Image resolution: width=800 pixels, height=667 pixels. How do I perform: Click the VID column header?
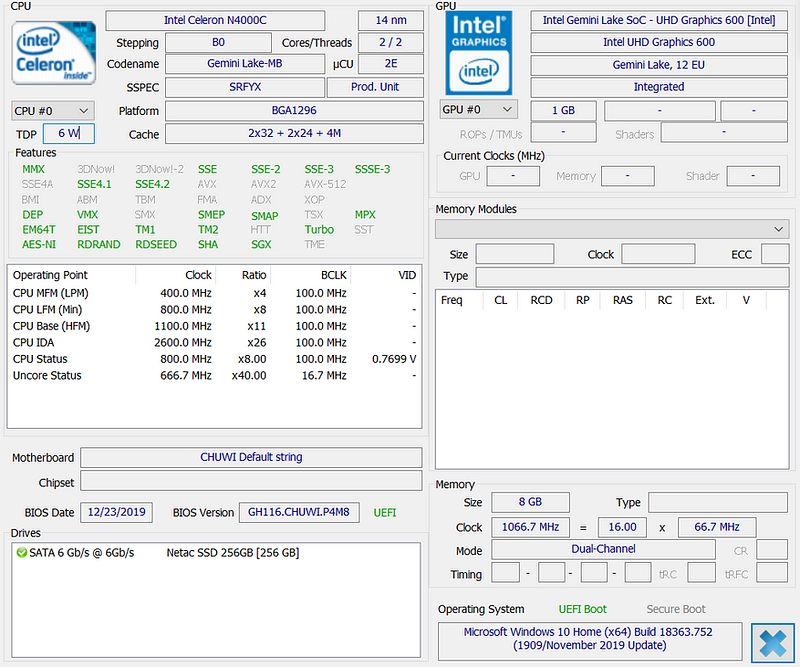pos(407,275)
